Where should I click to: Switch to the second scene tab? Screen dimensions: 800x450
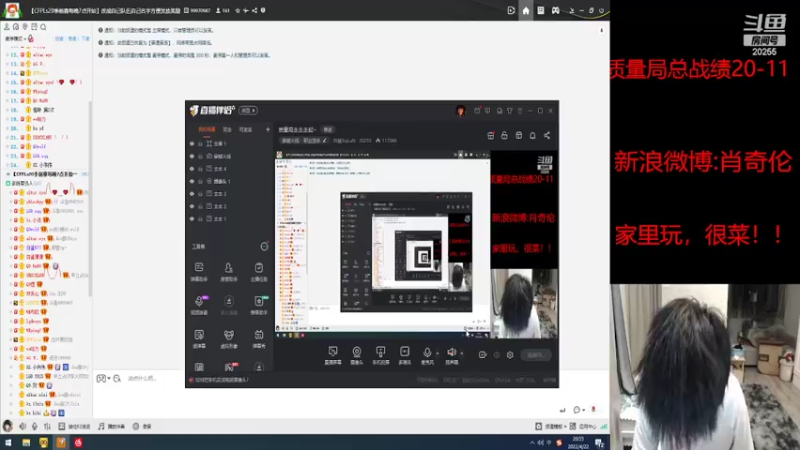[227, 130]
